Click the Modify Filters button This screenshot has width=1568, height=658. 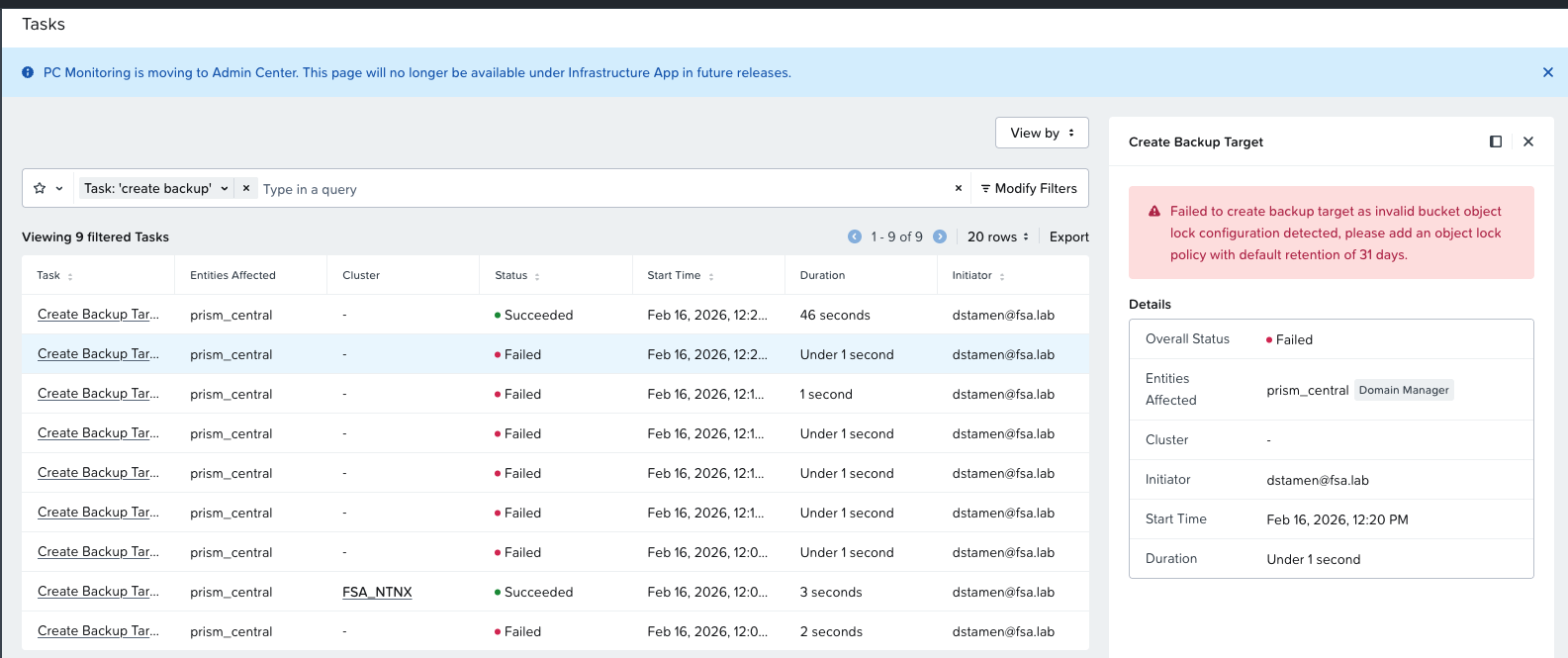[1029, 188]
